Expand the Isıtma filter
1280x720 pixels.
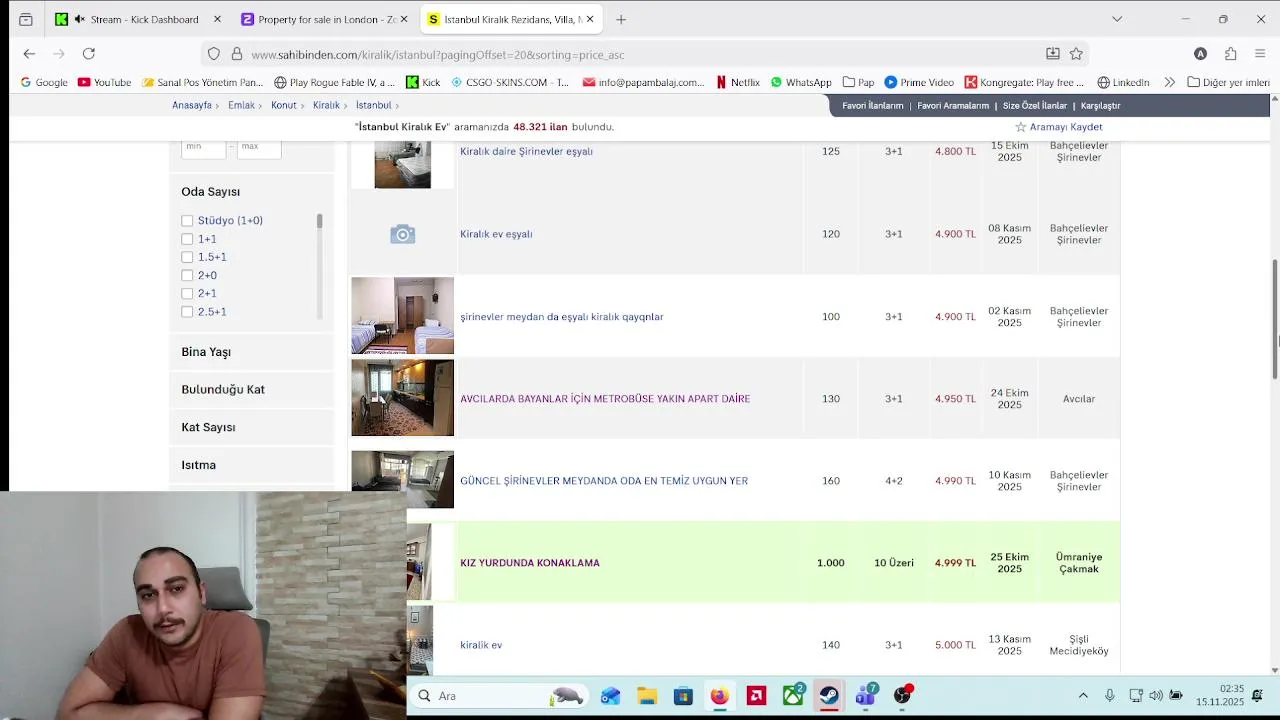251,465
